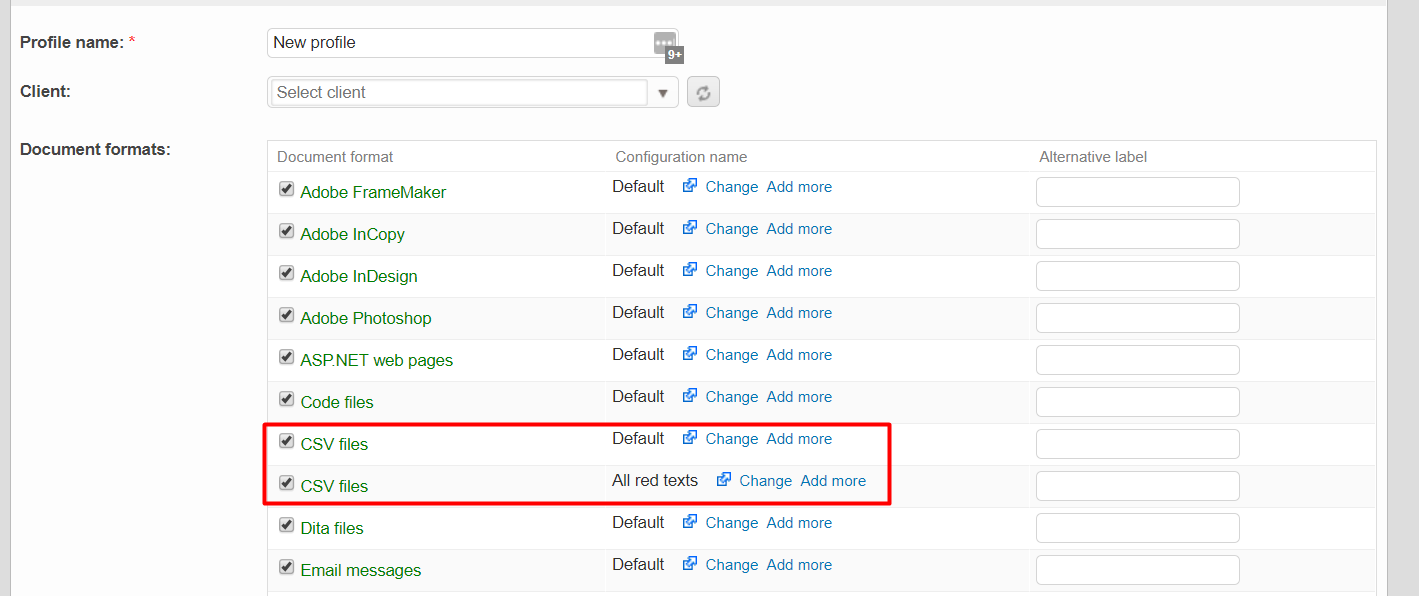This screenshot has width=1419, height=596.
Task: Click the refresh icon next to Client
Action: [x=703, y=92]
